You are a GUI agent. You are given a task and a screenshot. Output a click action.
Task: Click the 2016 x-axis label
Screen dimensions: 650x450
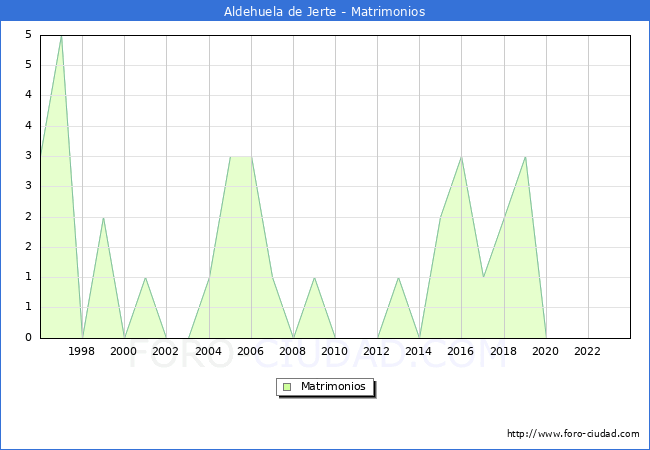pos(461,351)
